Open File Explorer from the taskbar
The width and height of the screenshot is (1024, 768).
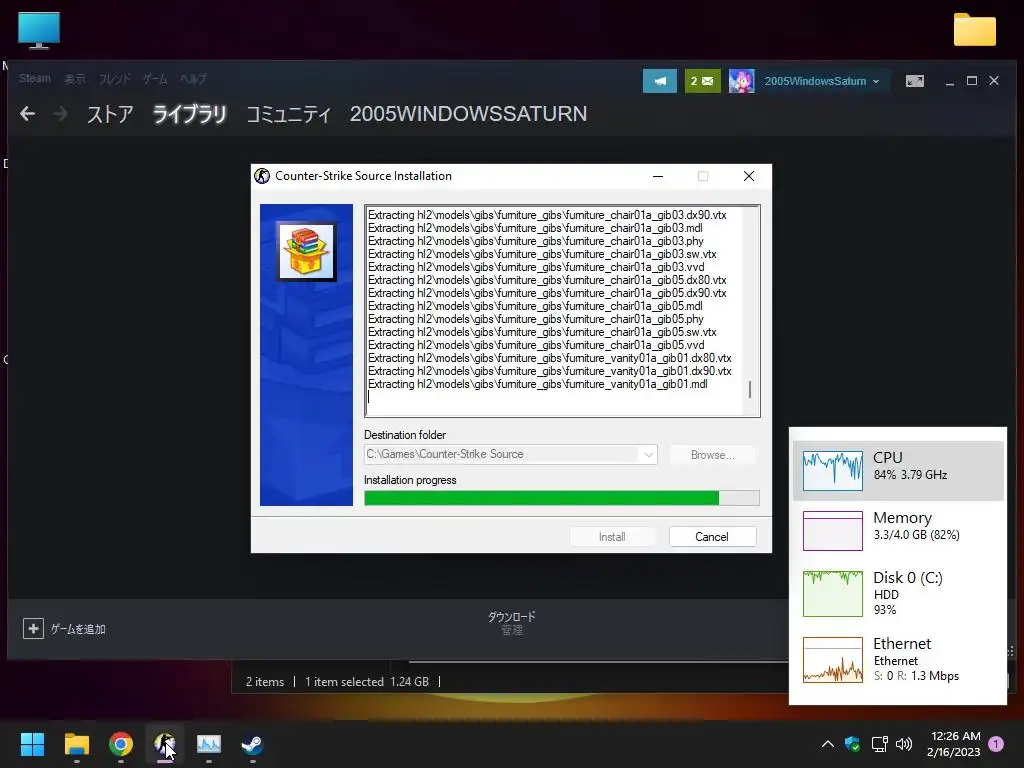[x=76, y=744]
